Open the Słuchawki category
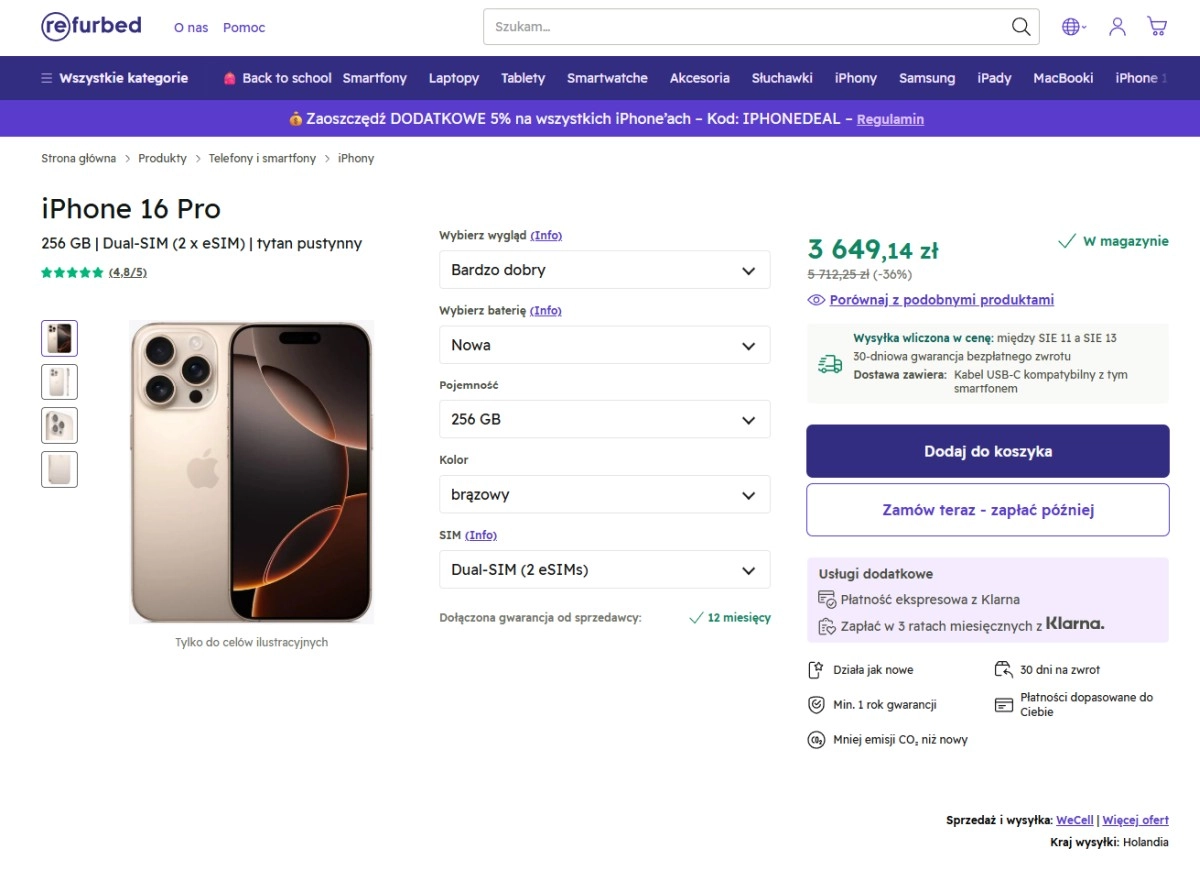Screen dimensions: 1200x870 coord(782,78)
